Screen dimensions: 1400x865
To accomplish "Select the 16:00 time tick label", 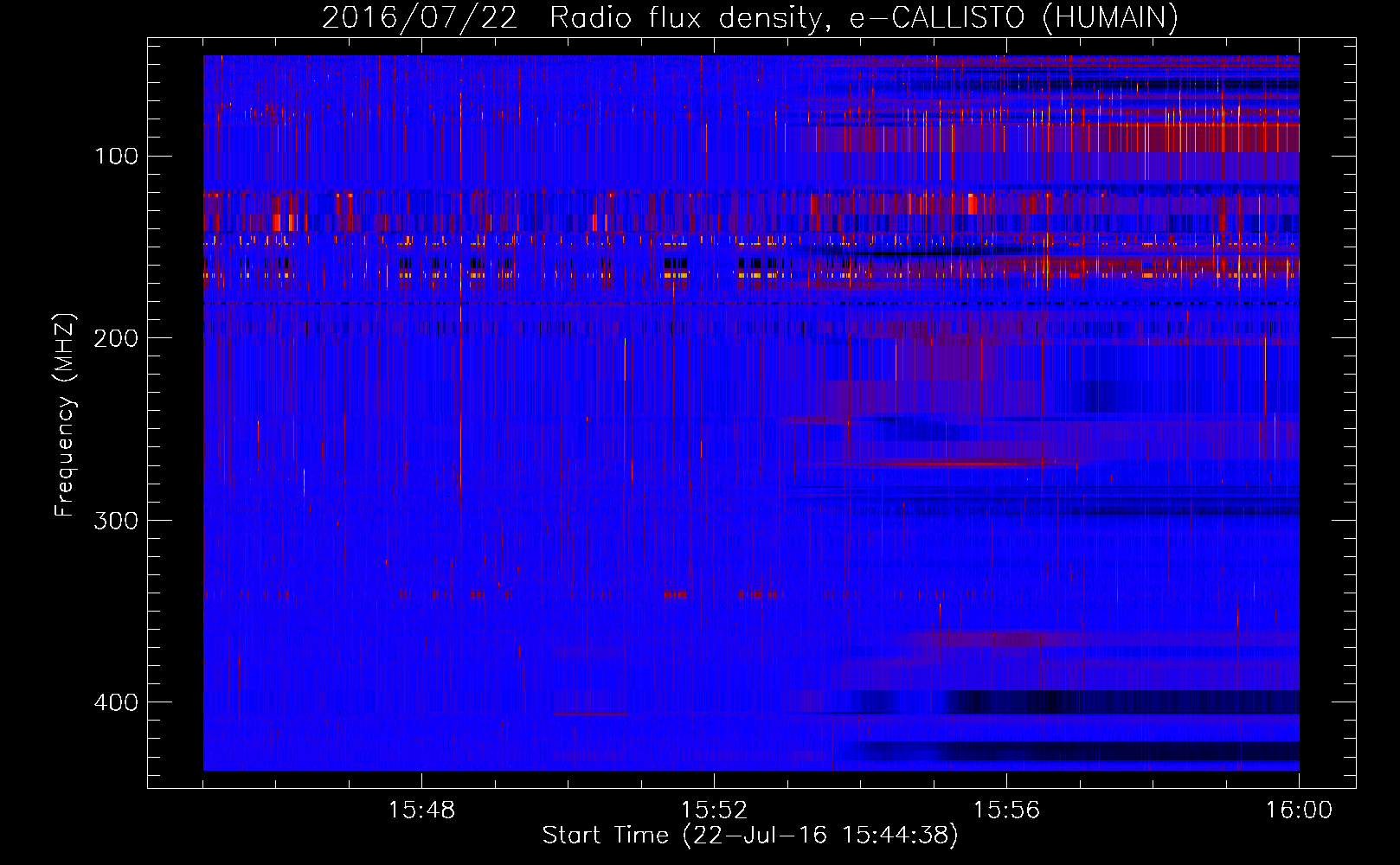I will coord(1299,811).
